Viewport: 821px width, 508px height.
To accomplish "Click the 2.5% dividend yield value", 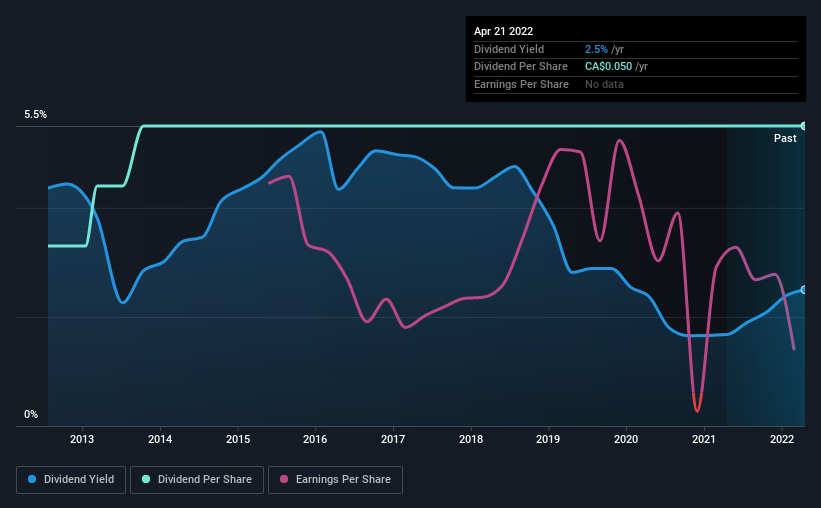I will click(x=596, y=49).
